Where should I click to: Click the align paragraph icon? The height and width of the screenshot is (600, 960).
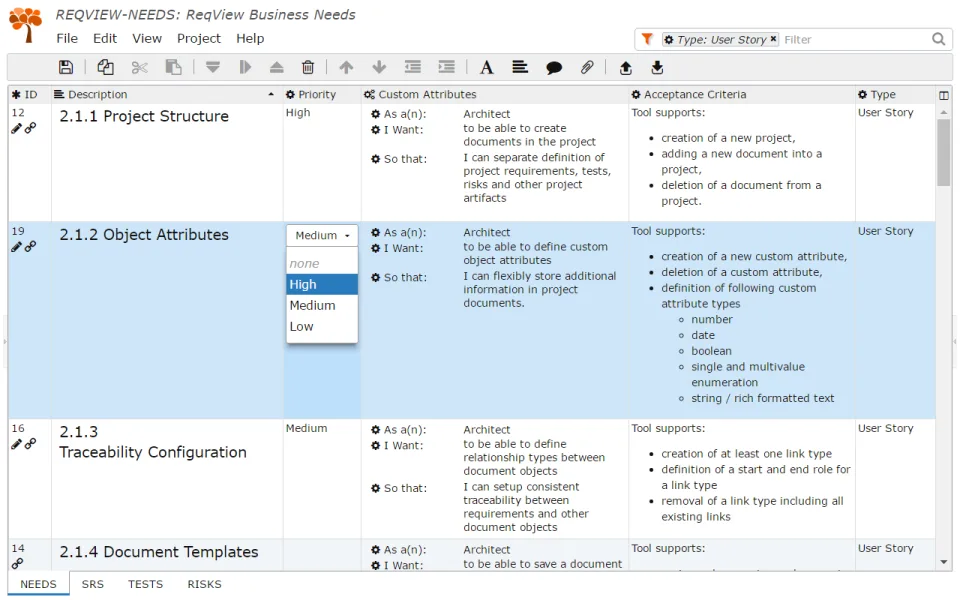coord(520,67)
